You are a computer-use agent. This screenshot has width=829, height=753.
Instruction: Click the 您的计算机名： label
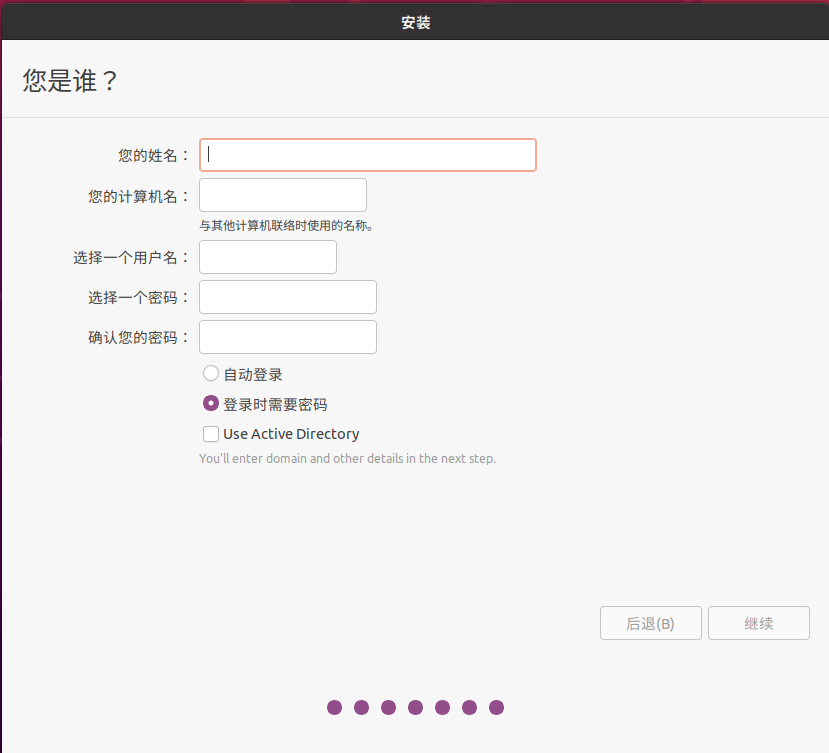click(x=139, y=197)
